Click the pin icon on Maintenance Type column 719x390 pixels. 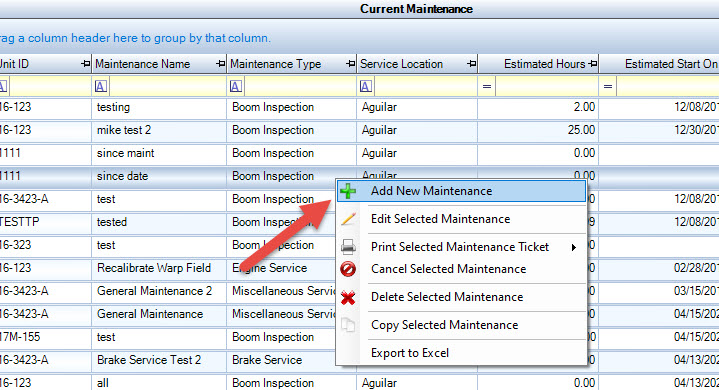click(350, 64)
